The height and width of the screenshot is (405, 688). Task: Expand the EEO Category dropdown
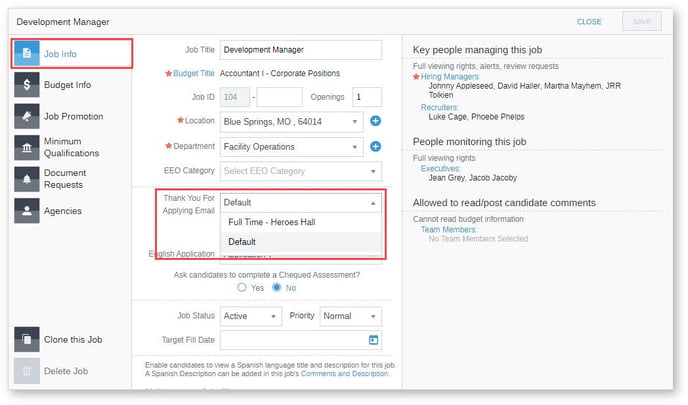[x=301, y=171]
